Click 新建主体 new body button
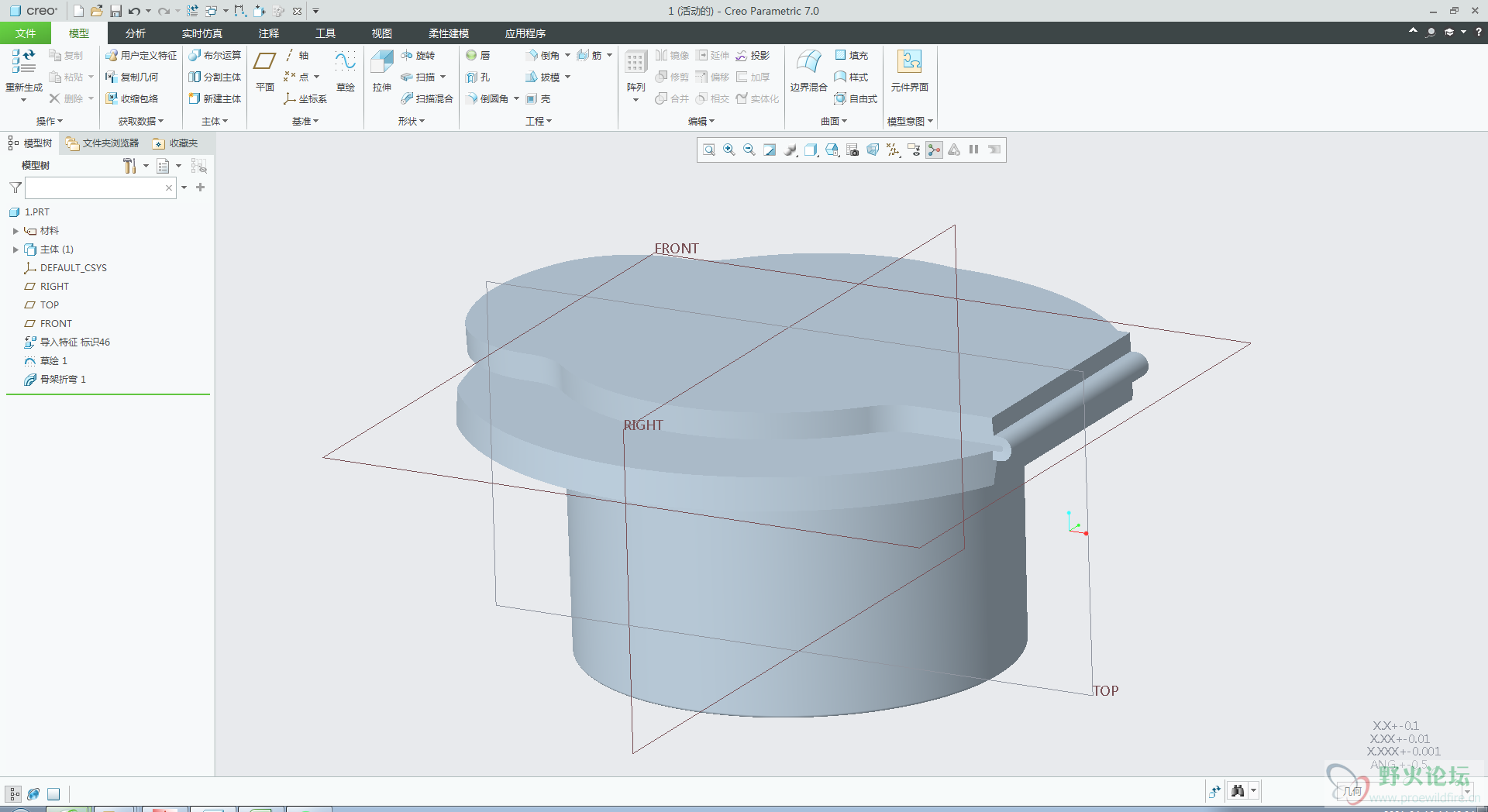The width and height of the screenshot is (1488, 812). tap(215, 98)
